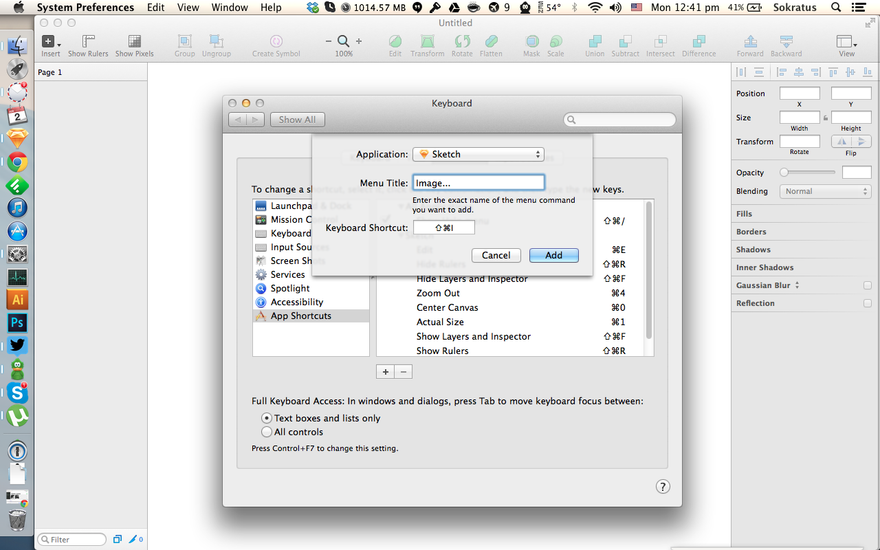Viewport: 880px width, 550px height.
Task: Open the Window menu
Action: (x=230, y=7)
